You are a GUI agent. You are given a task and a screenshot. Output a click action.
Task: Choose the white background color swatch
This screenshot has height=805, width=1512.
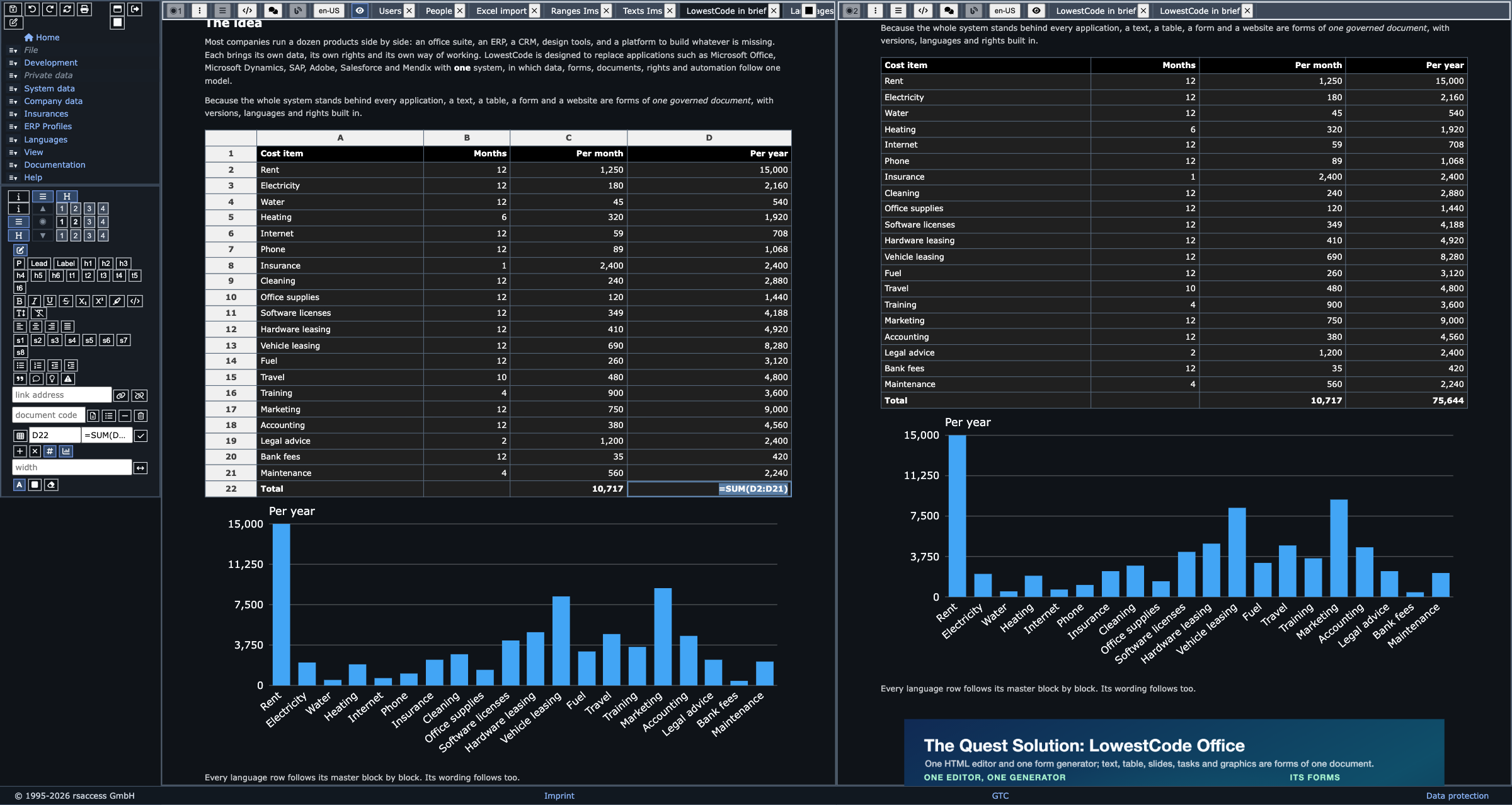tap(35, 484)
